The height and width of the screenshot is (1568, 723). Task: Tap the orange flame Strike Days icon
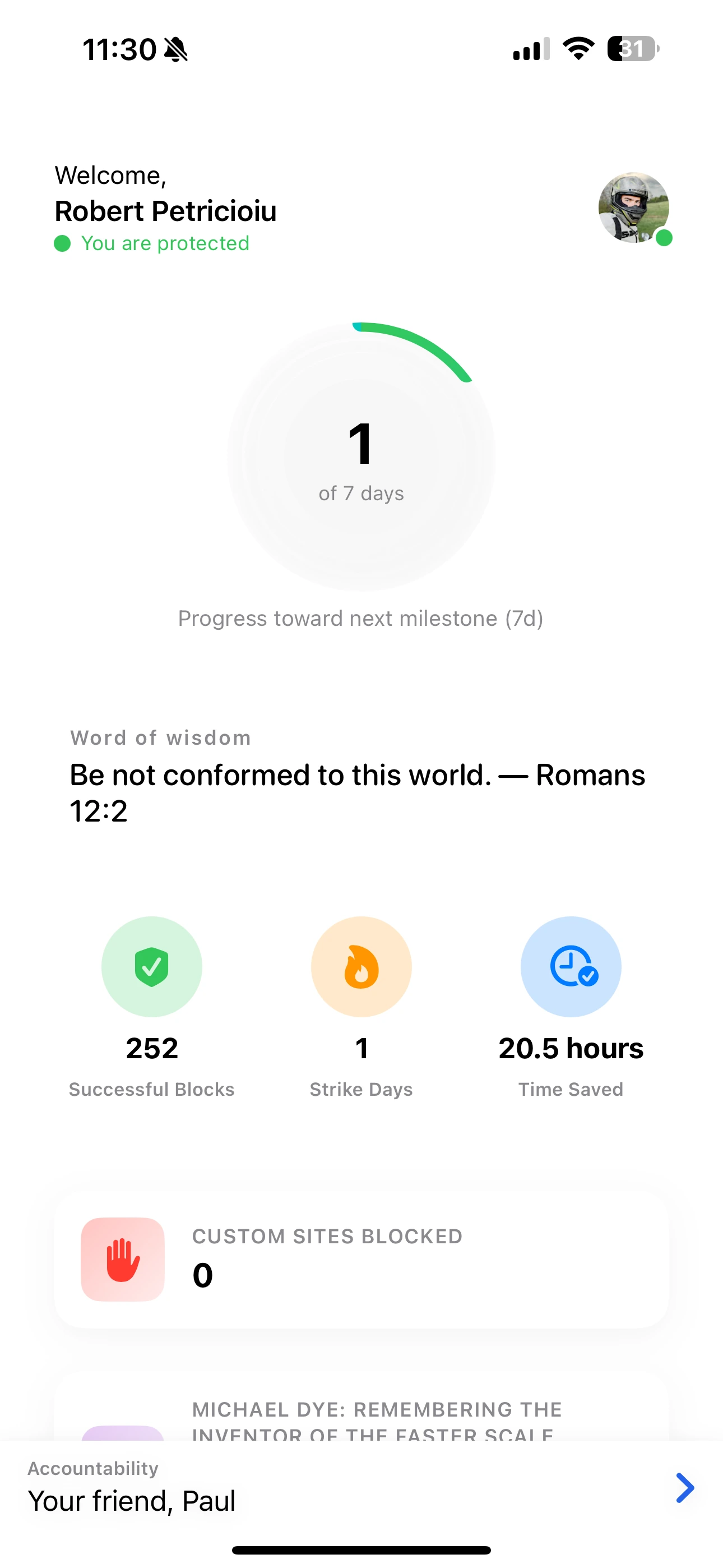coord(361,967)
